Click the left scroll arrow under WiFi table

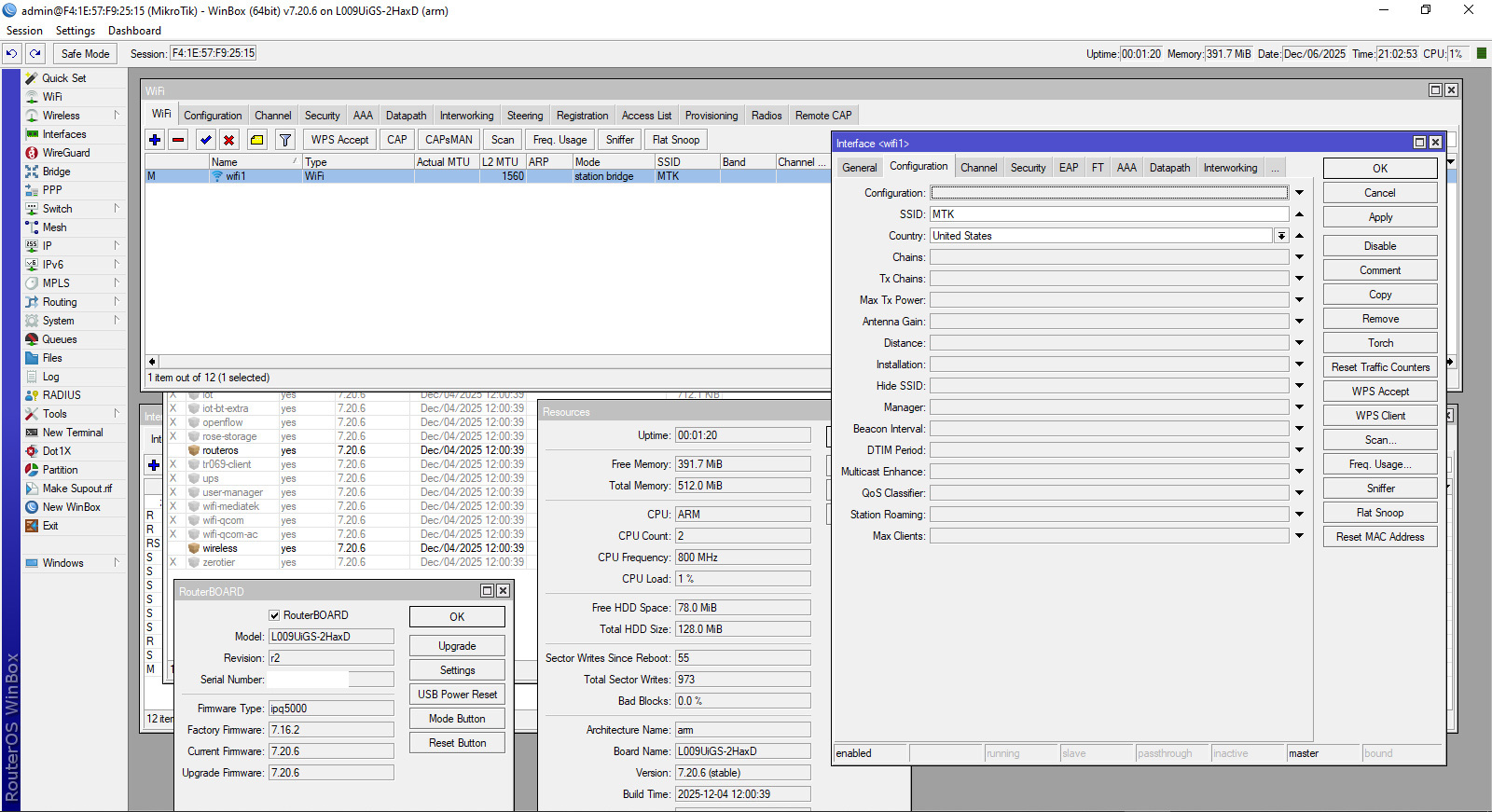(x=152, y=362)
